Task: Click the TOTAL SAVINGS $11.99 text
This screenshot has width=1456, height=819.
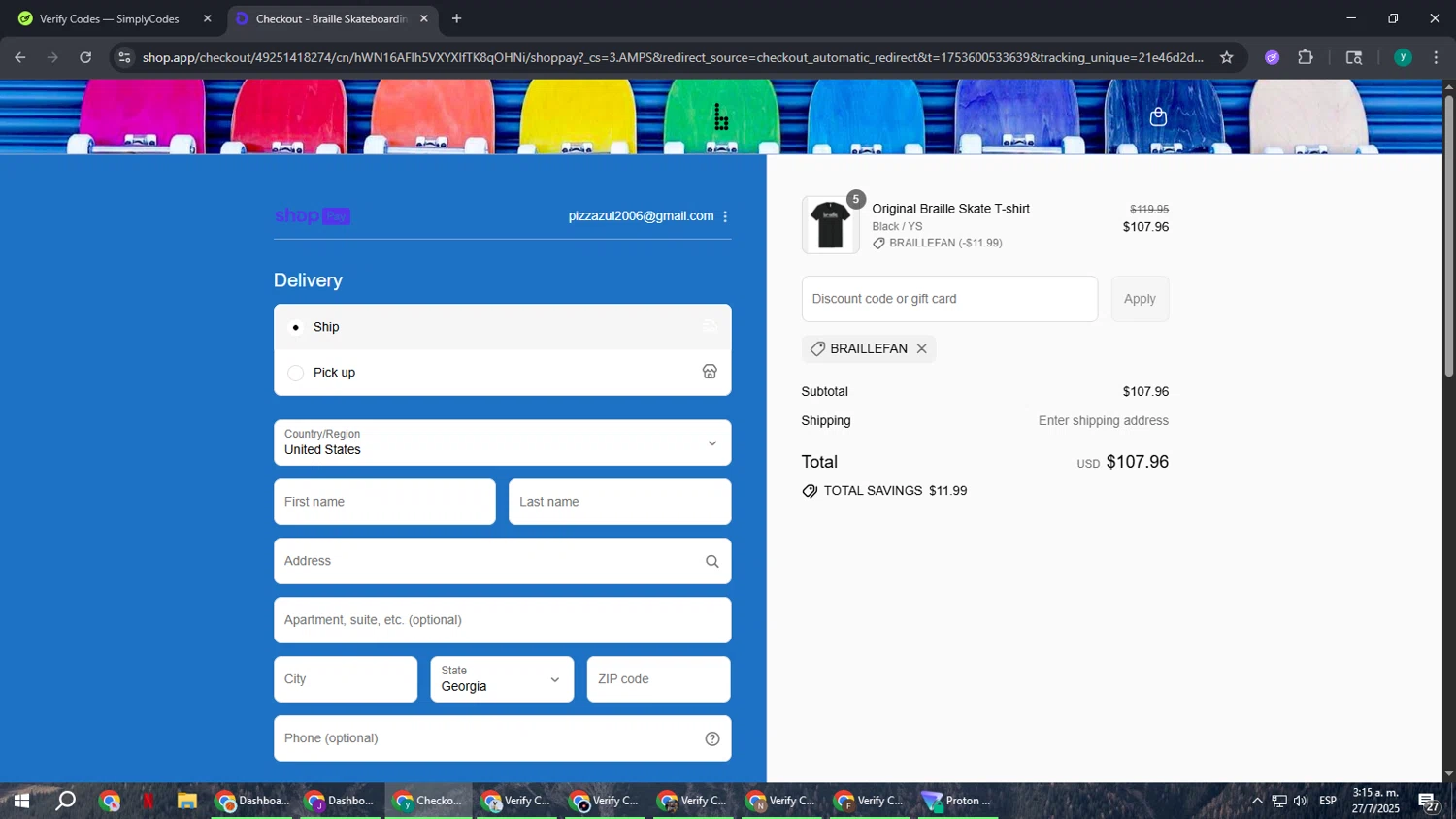Action: tap(895, 491)
